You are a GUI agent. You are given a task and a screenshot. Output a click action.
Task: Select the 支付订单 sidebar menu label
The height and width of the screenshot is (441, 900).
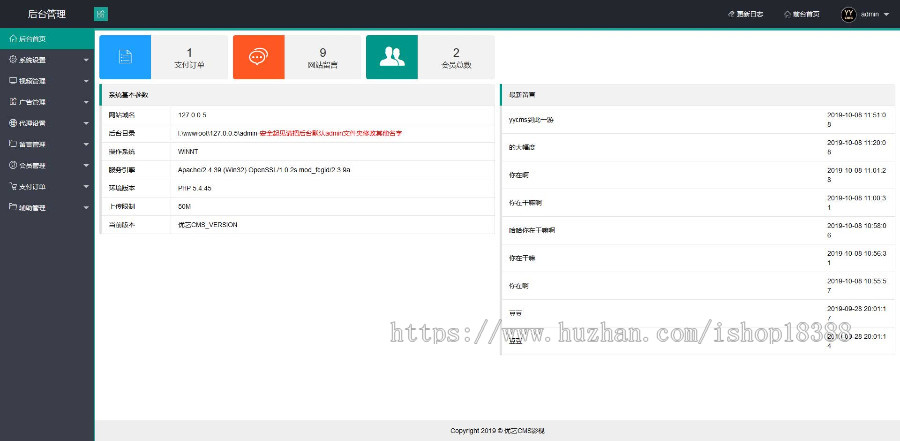point(32,187)
